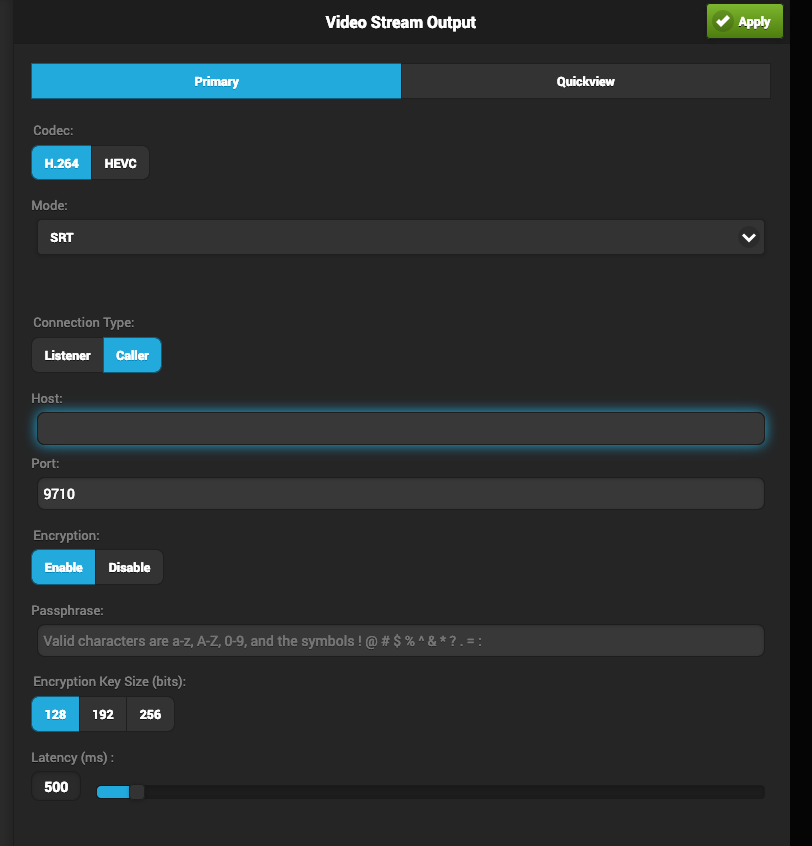This screenshot has height=846, width=812.
Task: Click the Latency slider handle
Action: pyautogui.click(x=137, y=792)
